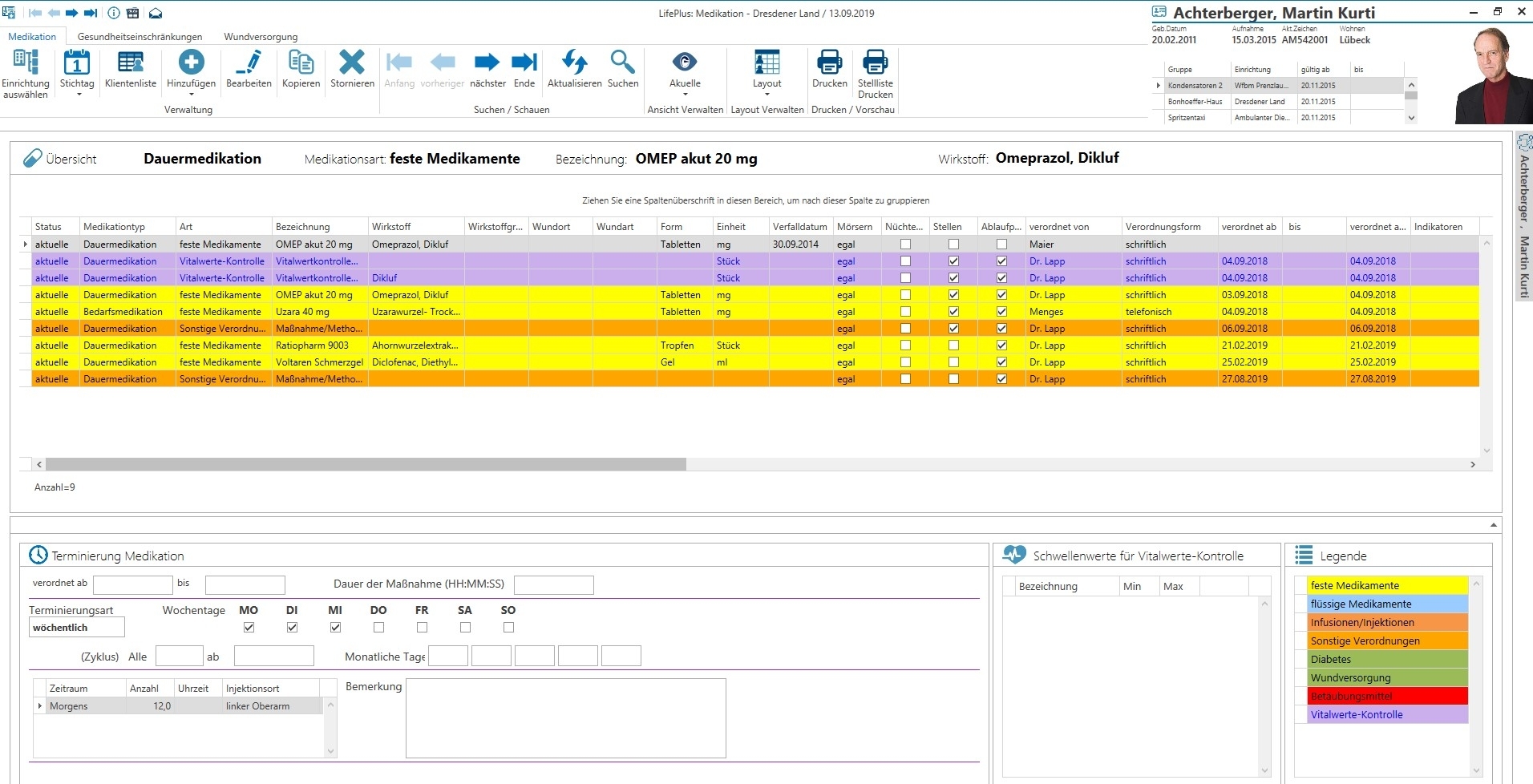Uncheck the MO weekday checkbox

pos(249,628)
